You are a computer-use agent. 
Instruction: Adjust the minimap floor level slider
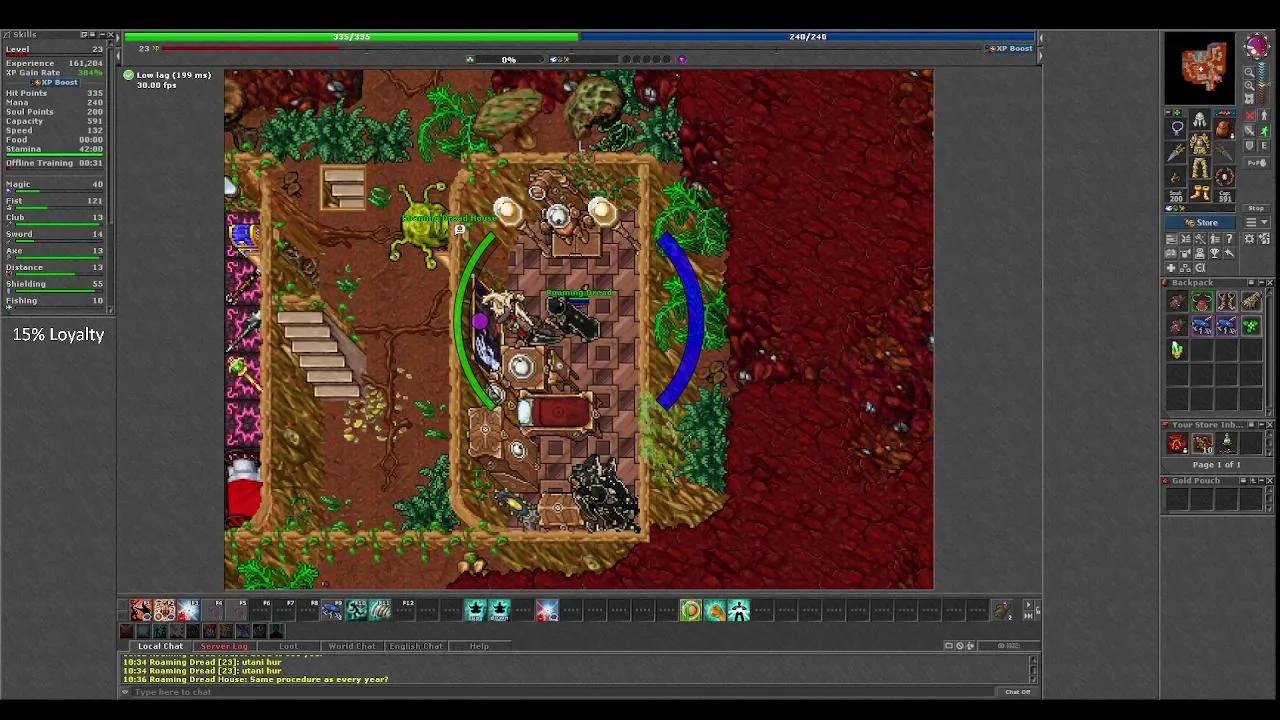coord(1263,83)
